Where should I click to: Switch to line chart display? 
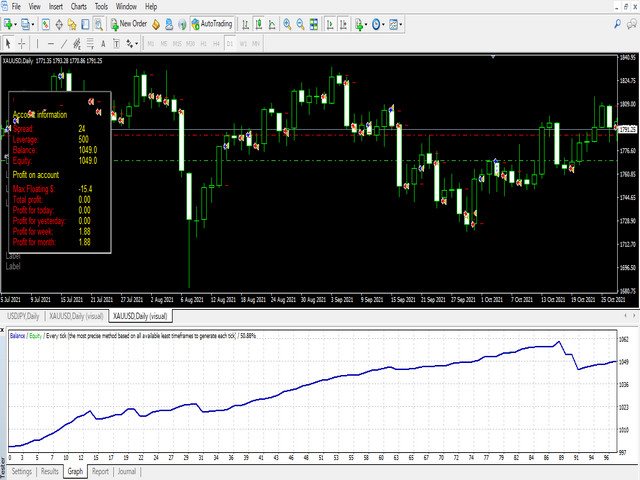coord(272,24)
